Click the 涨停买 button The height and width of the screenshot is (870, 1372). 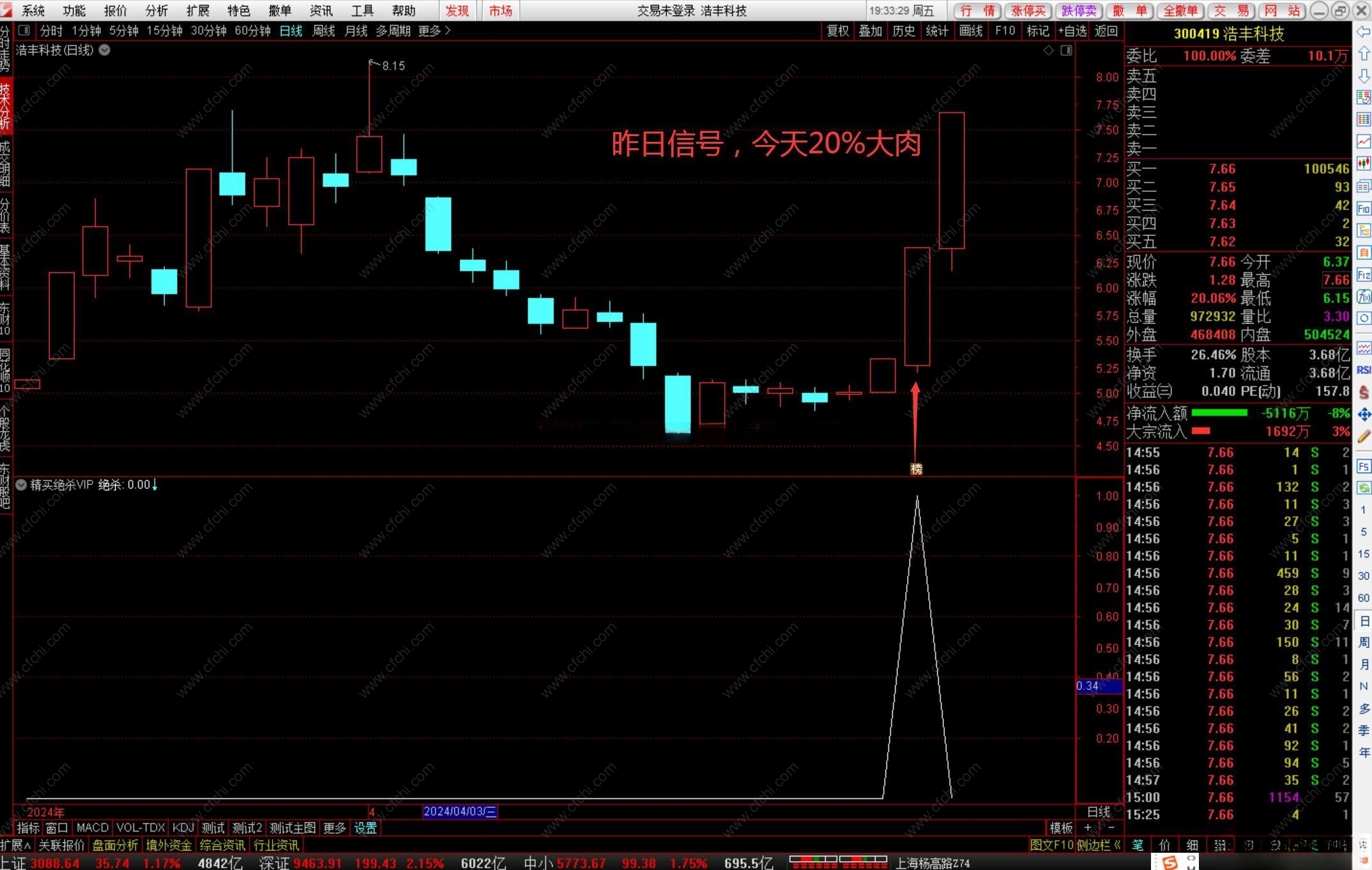point(1028,10)
